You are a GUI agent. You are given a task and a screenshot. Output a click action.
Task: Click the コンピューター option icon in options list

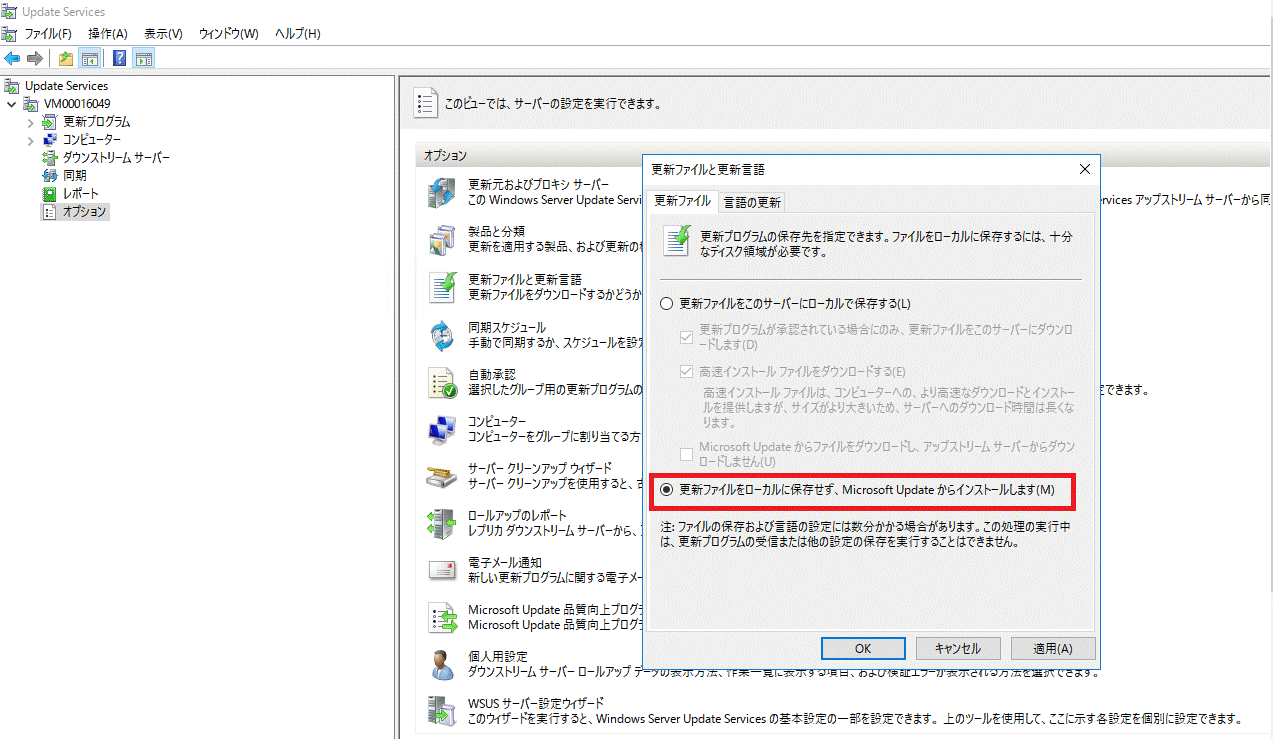[442, 429]
